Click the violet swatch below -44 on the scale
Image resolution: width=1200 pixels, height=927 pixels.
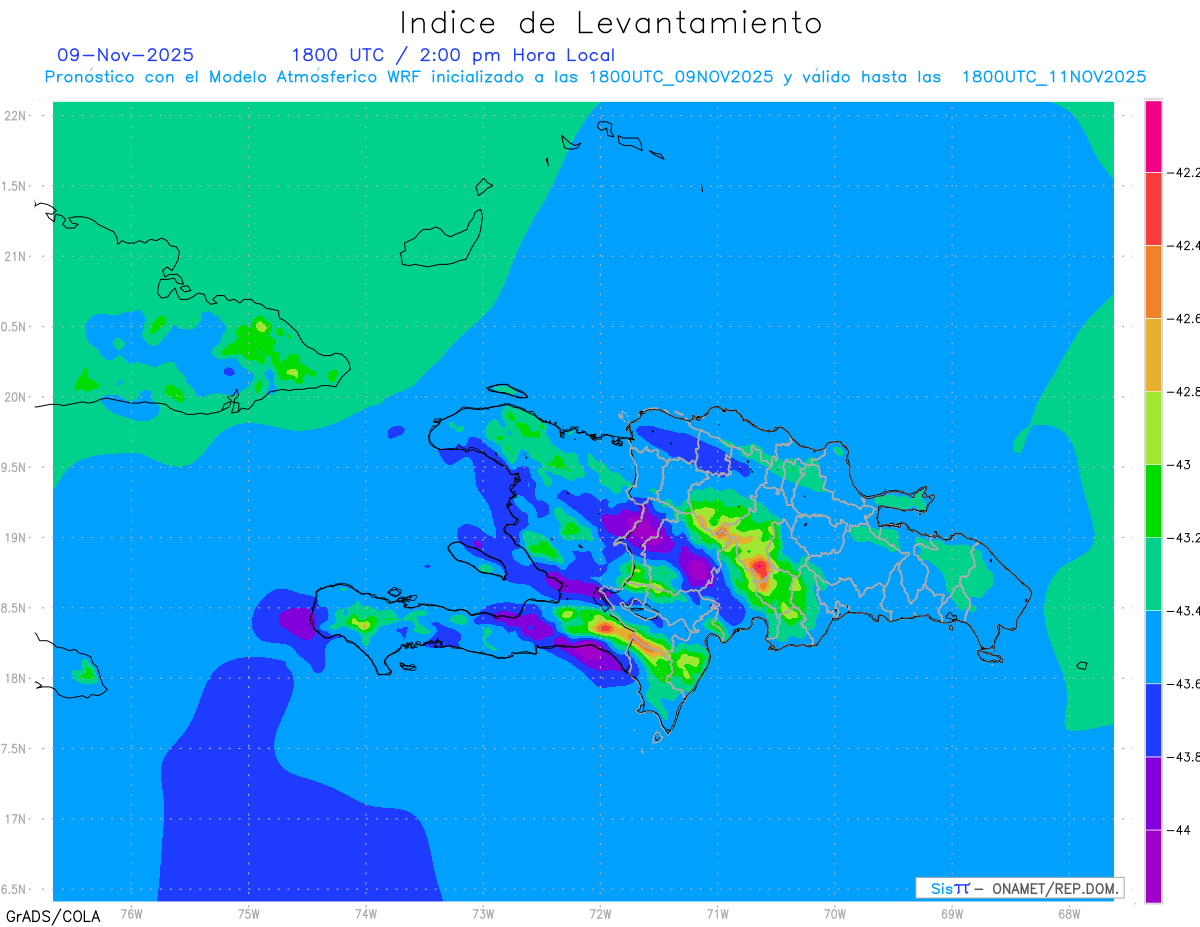pyautogui.click(x=1153, y=865)
